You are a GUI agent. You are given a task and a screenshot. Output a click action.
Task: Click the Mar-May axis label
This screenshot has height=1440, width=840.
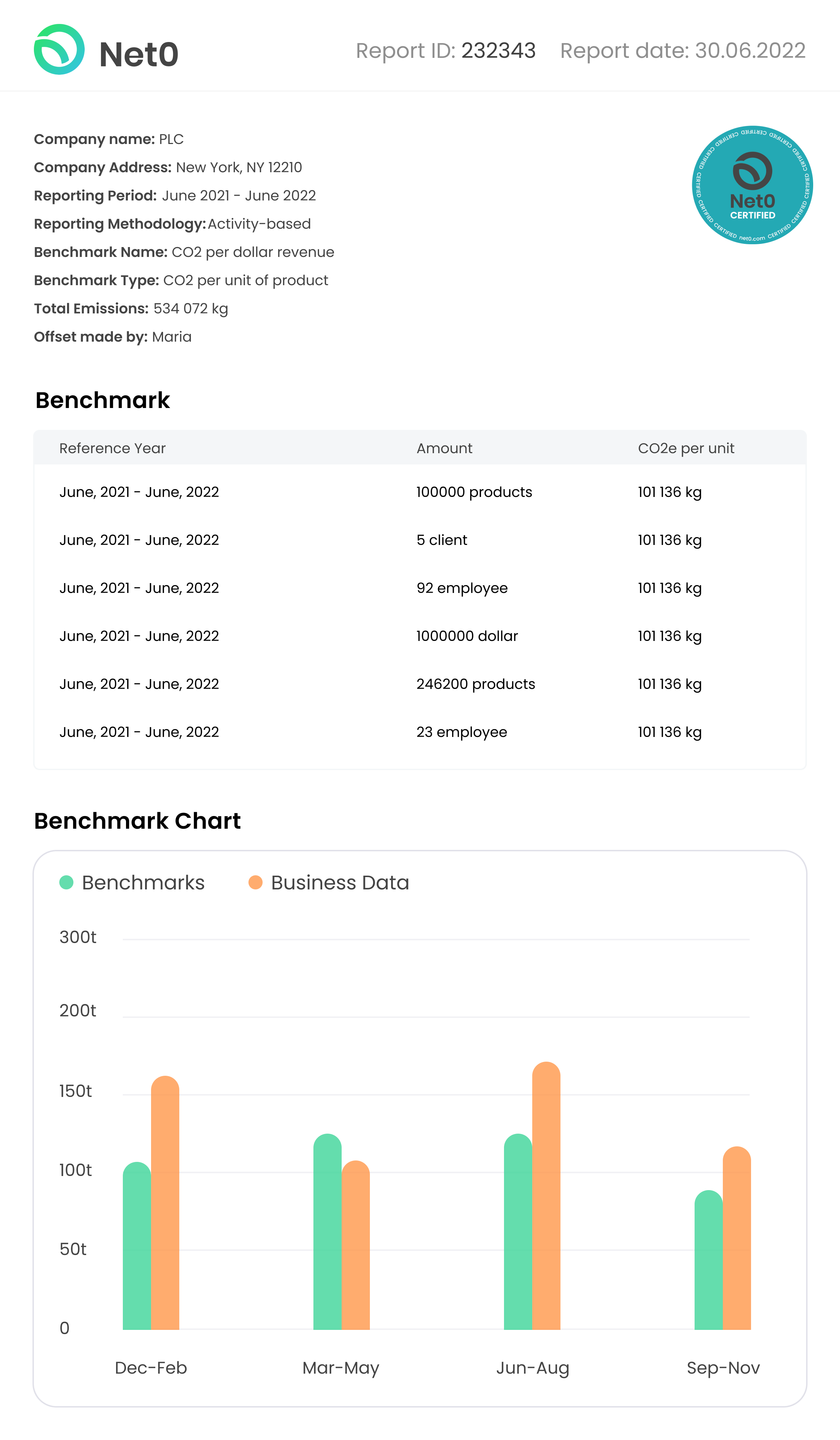pyautogui.click(x=341, y=1369)
